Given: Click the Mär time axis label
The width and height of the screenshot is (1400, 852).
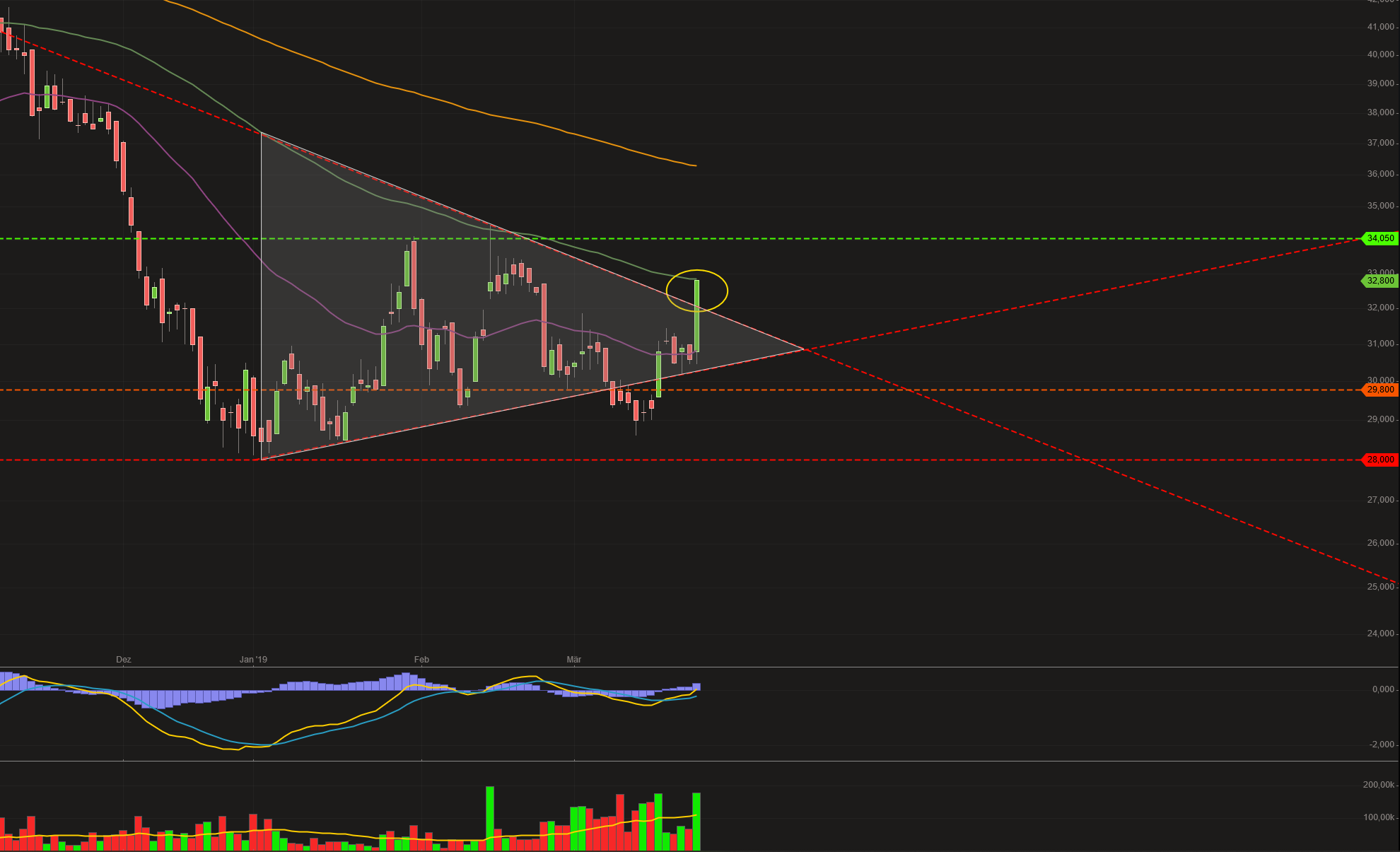Looking at the screenshot, I should (x=573, y=660).
